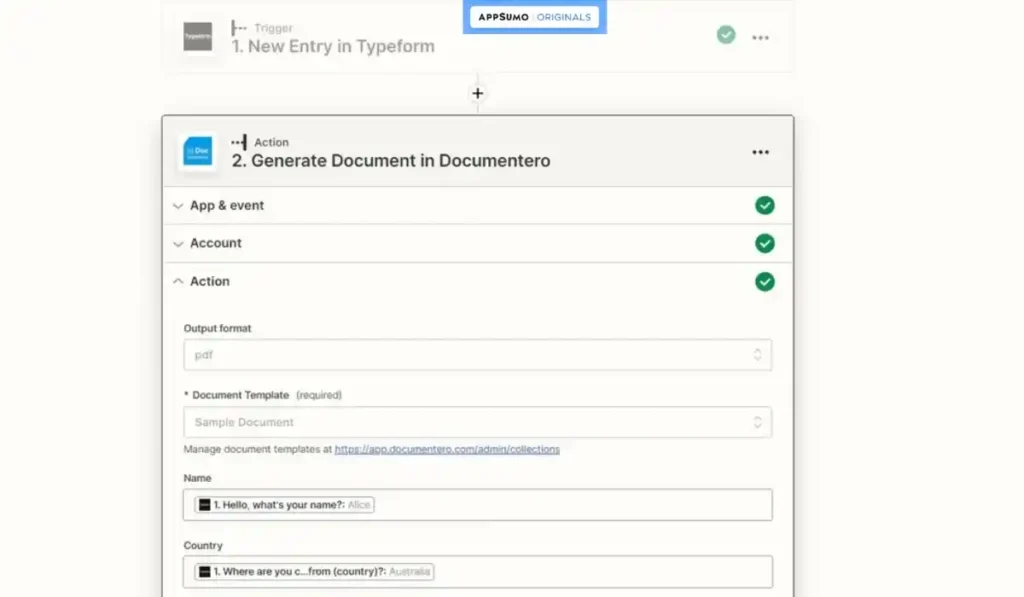The image size is (1024, 597).
Task: Click the green checkmark beside Account
Action: 765,243
